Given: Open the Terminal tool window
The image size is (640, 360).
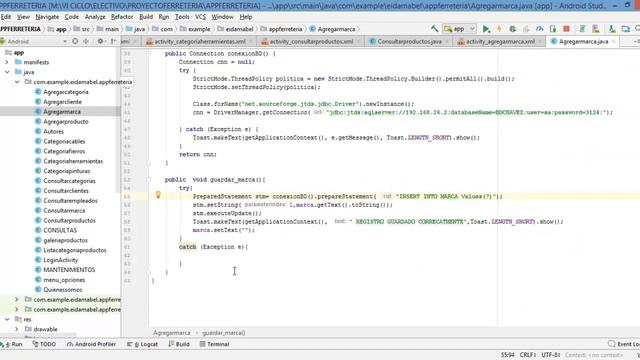Looking at the screenshot, I should click(x=214, y=344).
